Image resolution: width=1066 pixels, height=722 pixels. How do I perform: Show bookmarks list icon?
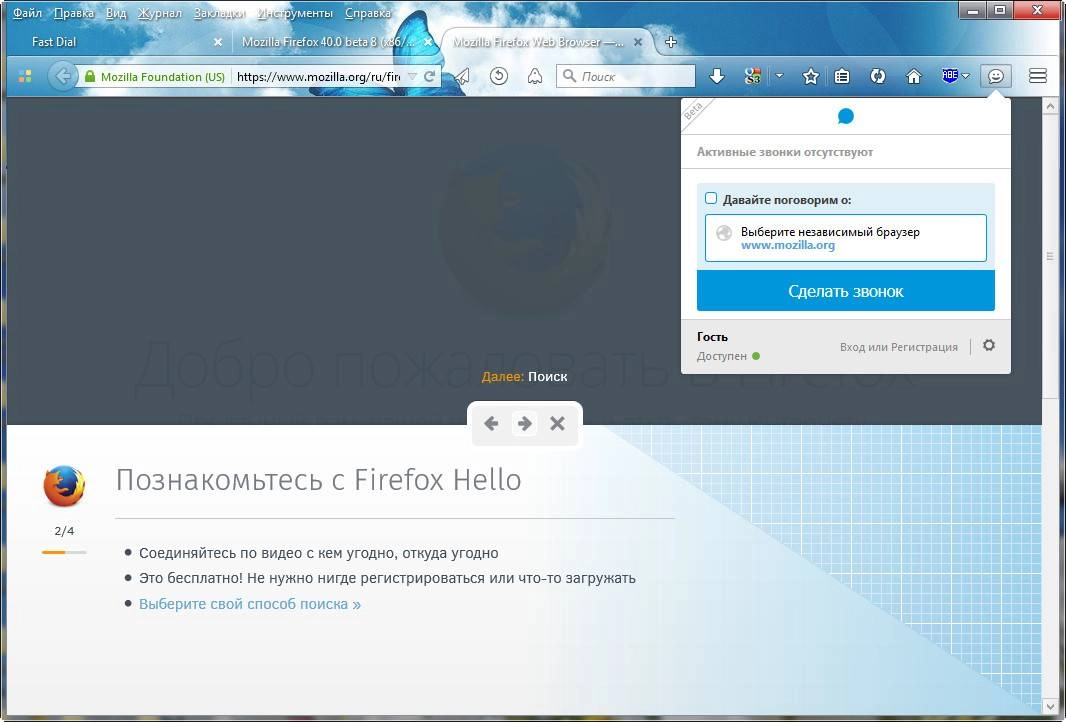842,76
